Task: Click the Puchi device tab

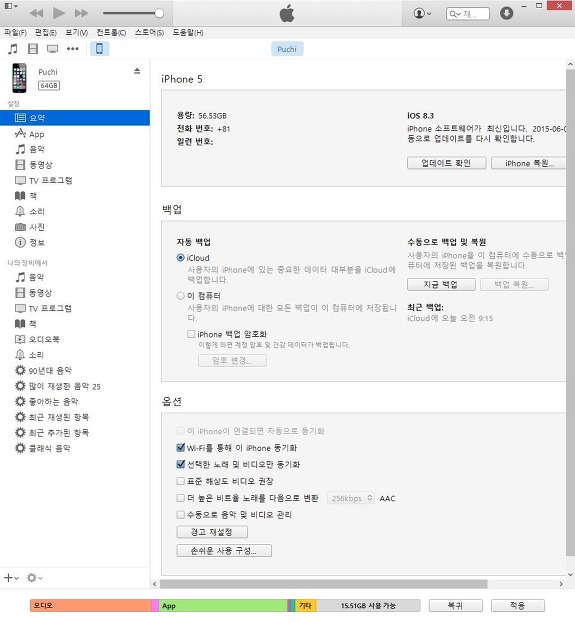Action: click(287, 49)
